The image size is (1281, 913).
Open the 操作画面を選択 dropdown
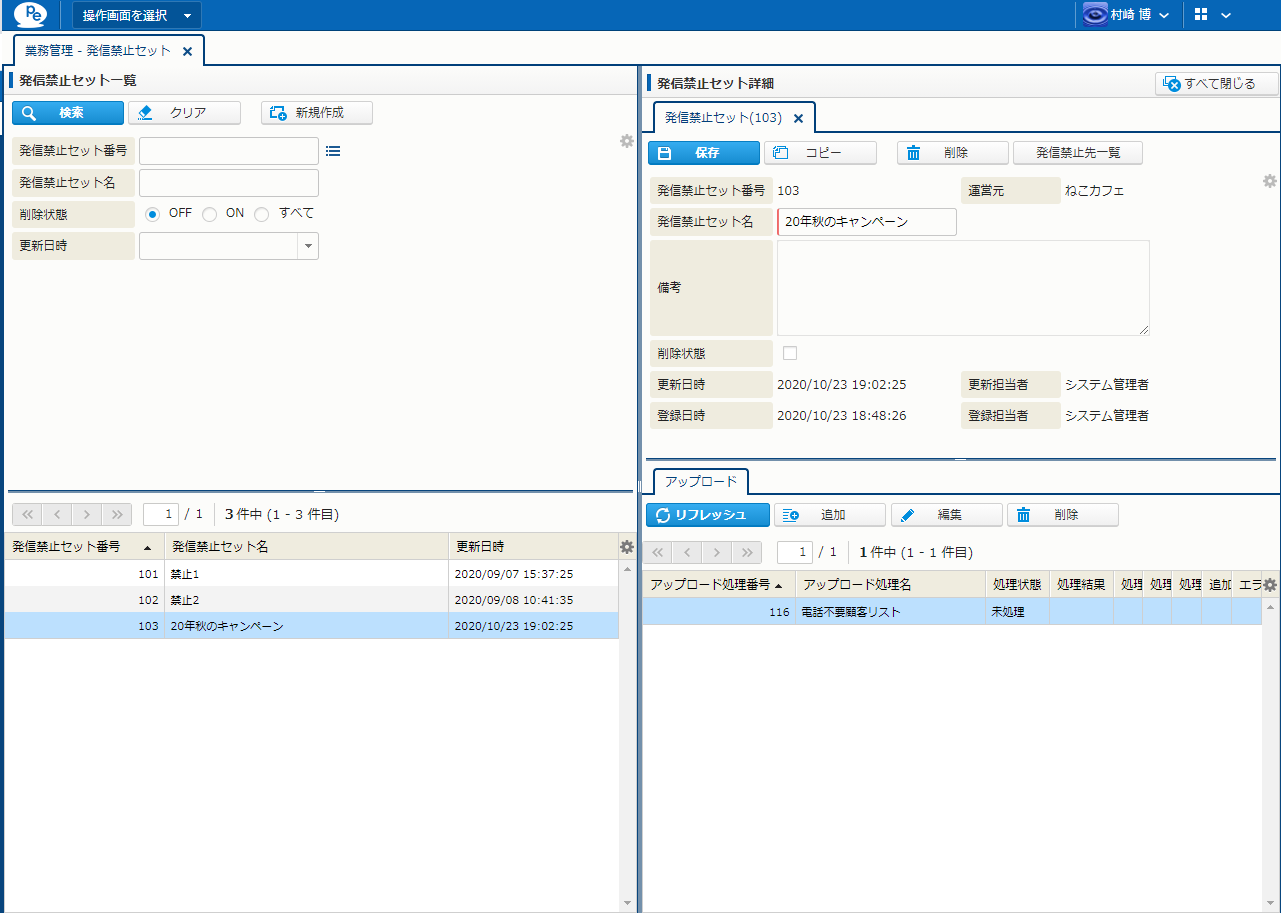pos(136,15)
